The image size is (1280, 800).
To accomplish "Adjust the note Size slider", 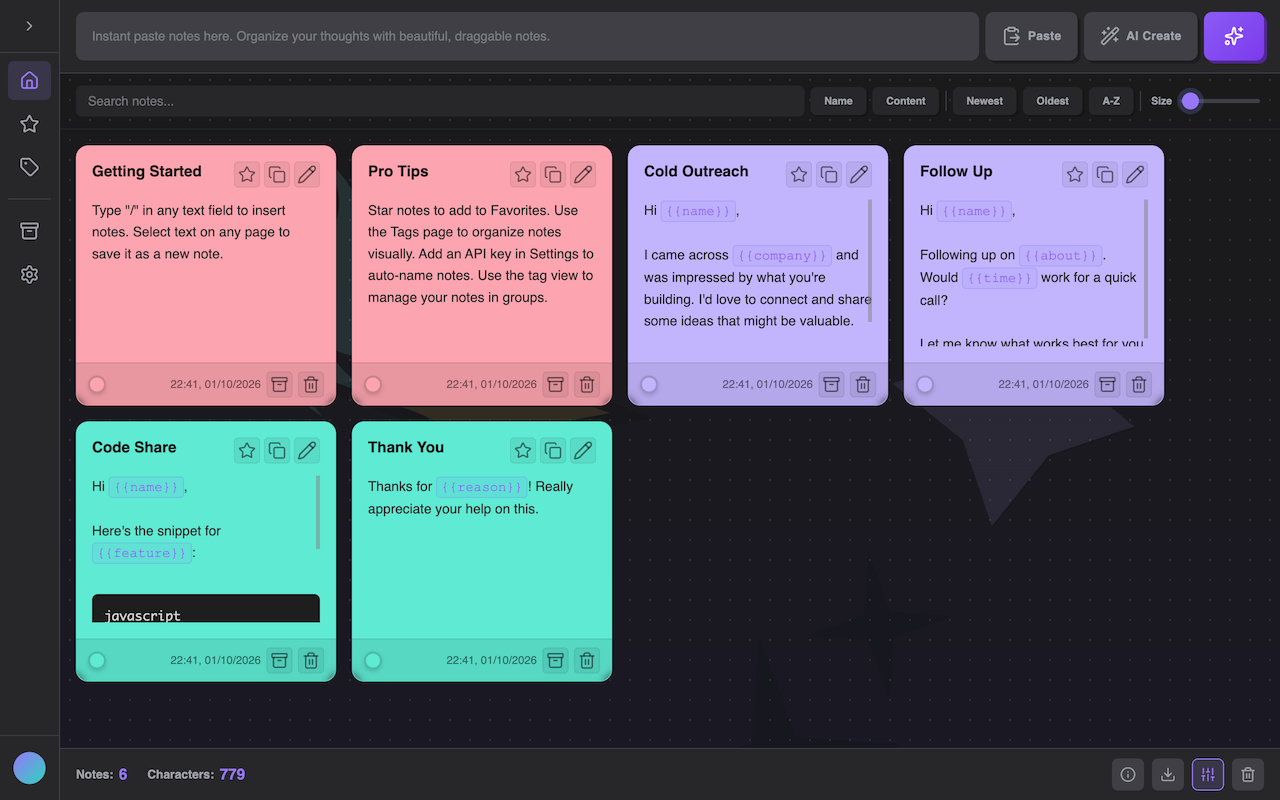I will point(1191,101).
